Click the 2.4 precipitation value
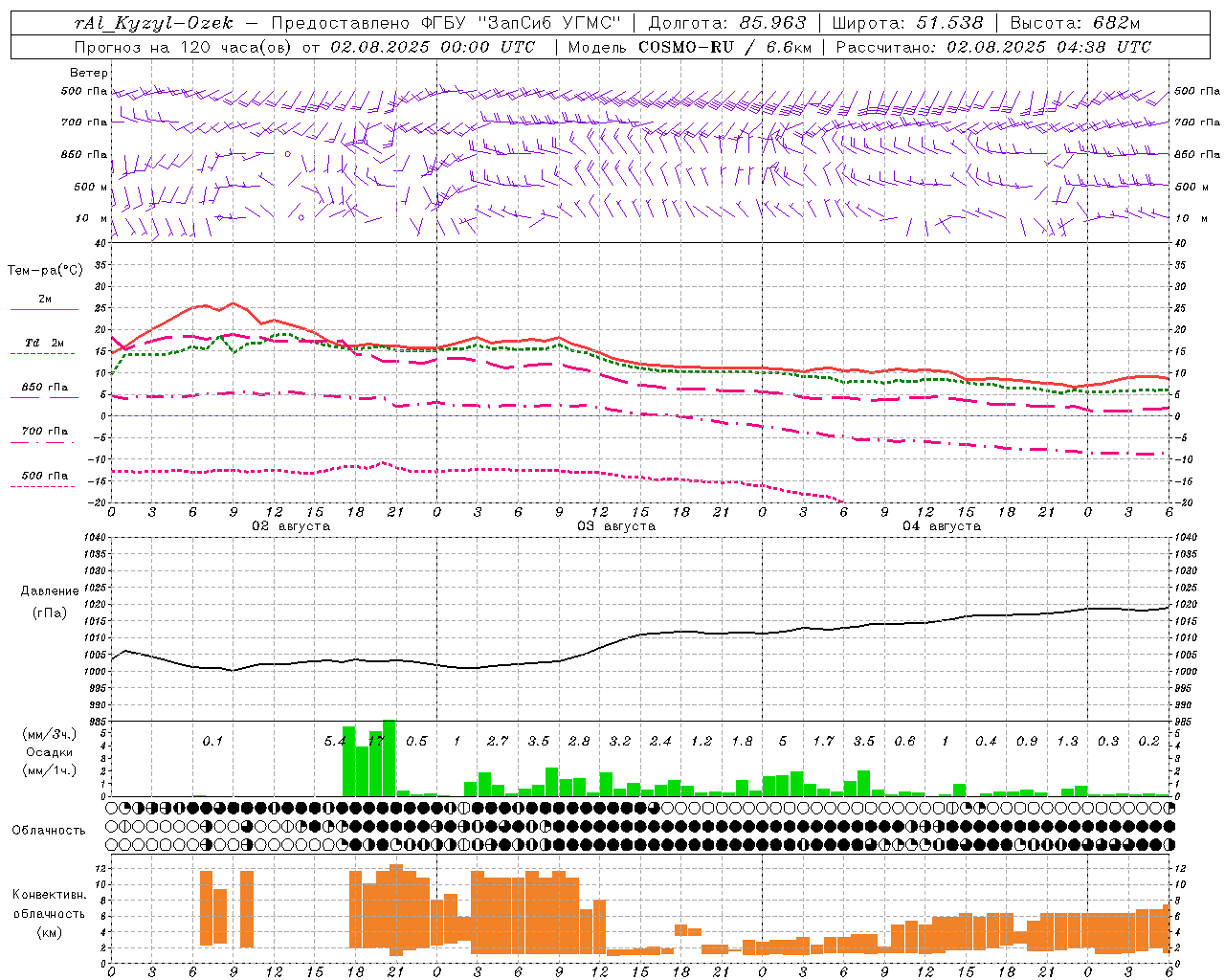 click(660, 741)
